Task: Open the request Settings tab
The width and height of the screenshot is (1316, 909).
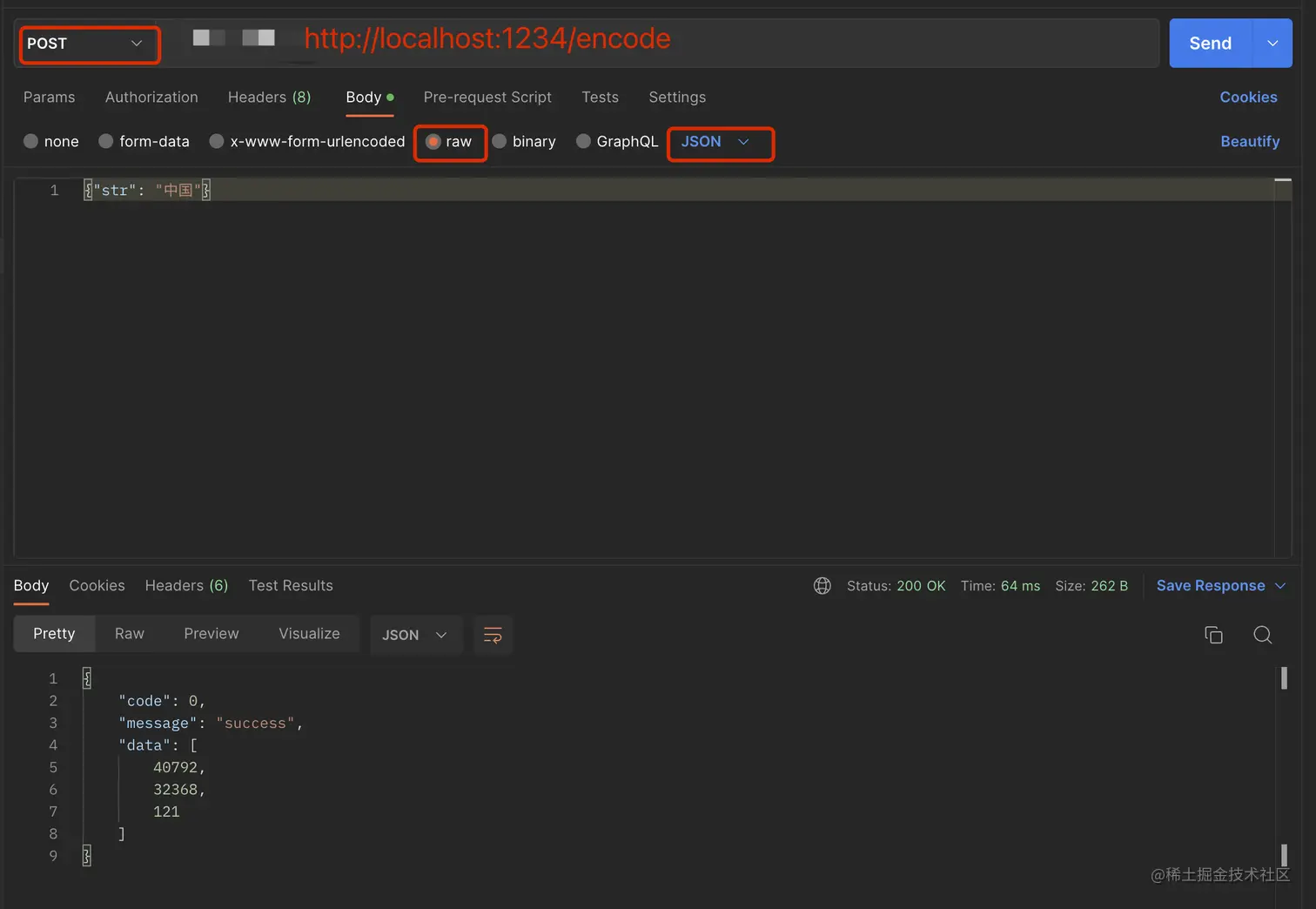Action: click(x=677, y=98)
